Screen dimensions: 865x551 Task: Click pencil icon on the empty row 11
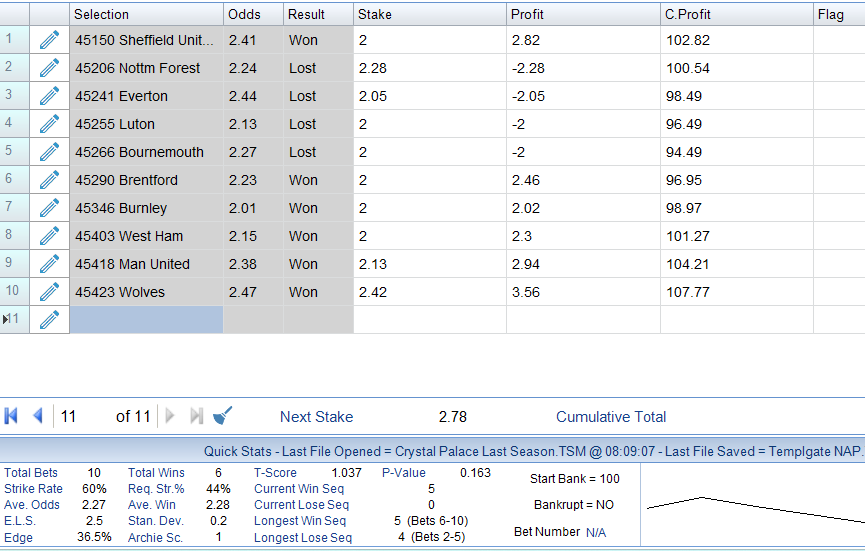49,320
